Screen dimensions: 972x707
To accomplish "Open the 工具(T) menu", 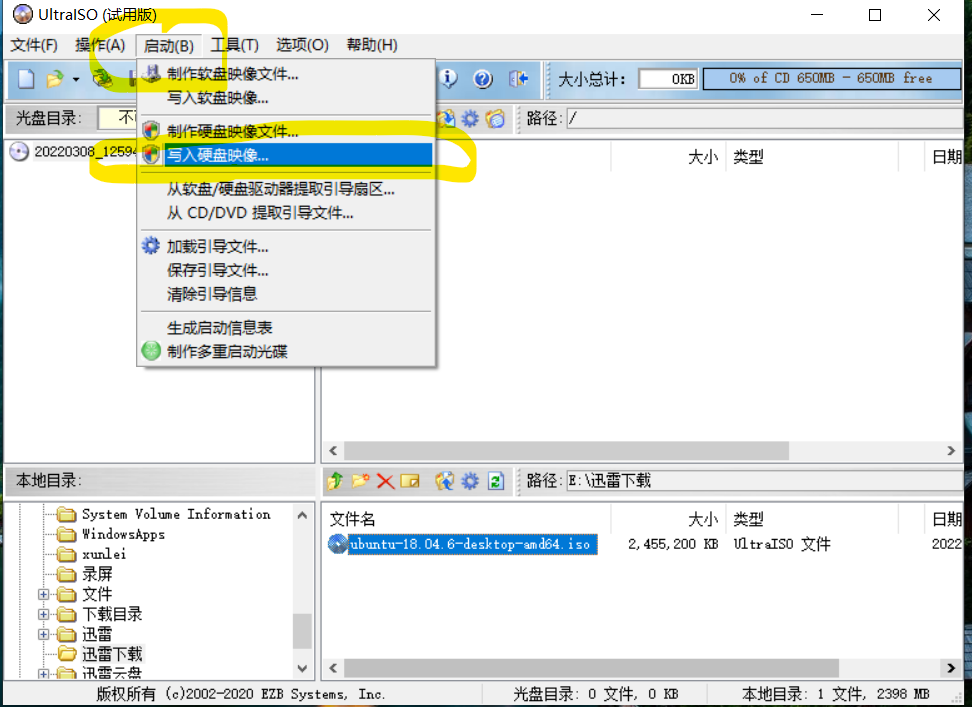I will coord(234,45).
